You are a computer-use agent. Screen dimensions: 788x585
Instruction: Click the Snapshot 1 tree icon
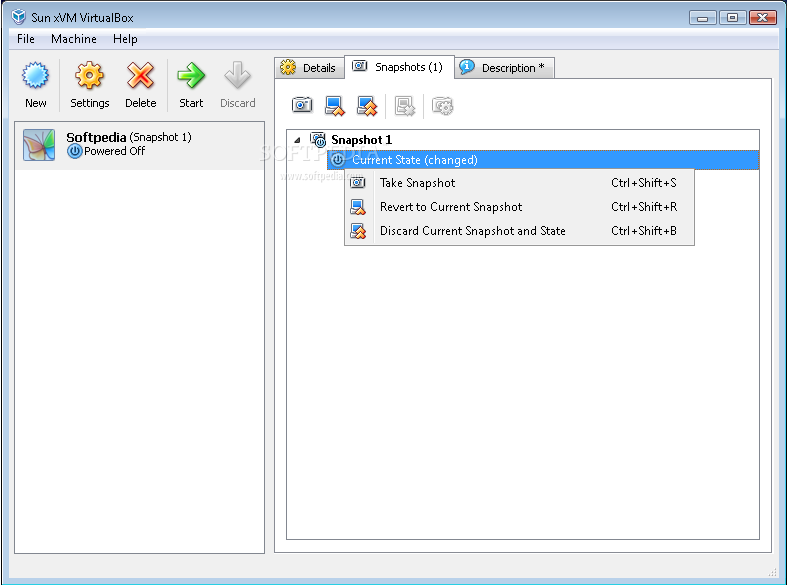pos(318,140)
